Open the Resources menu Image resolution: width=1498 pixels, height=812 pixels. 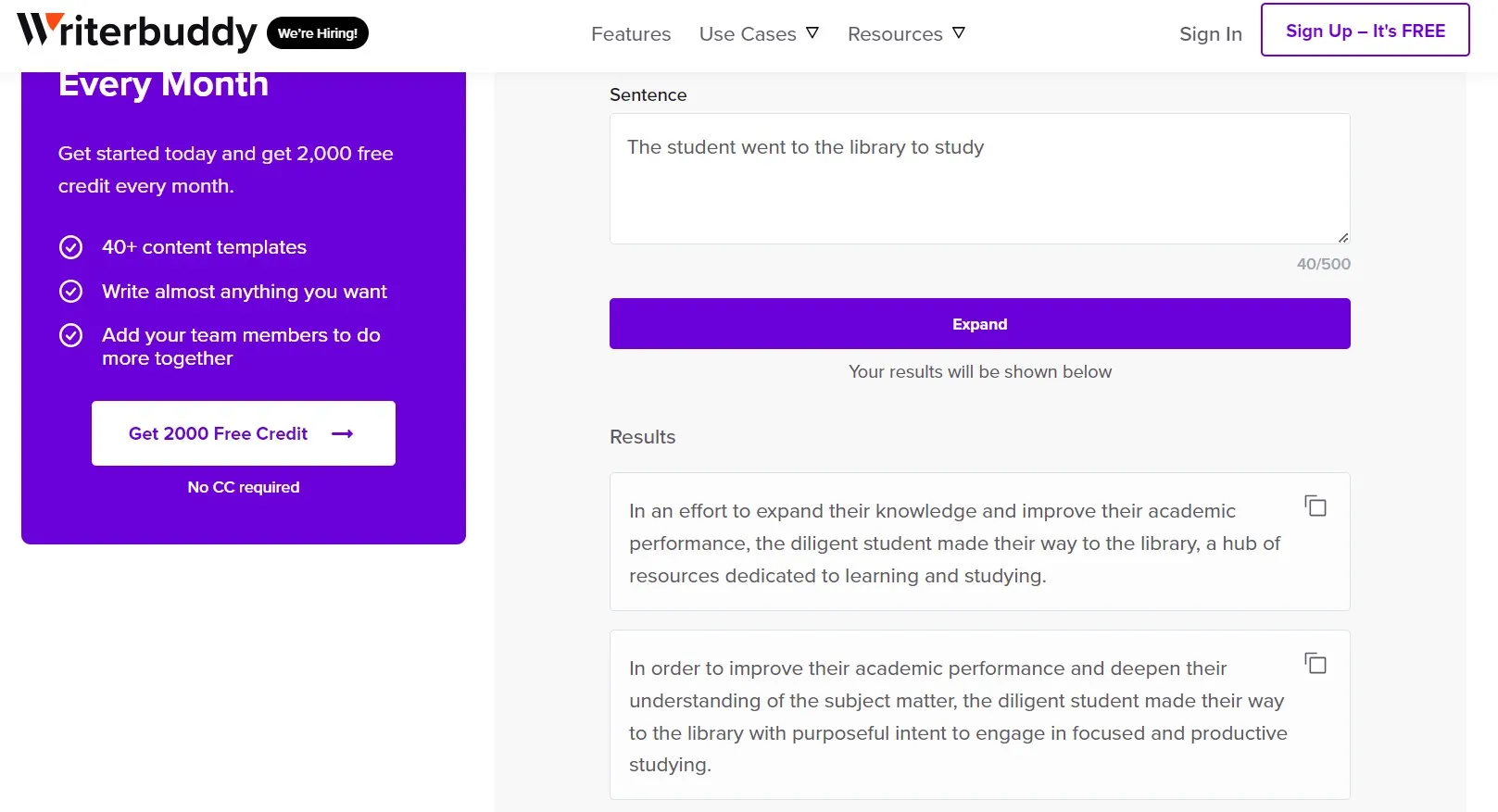895,34
